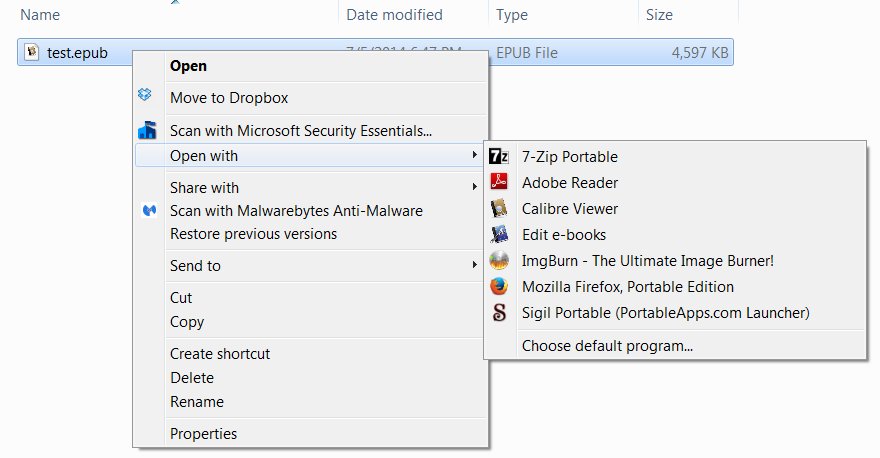Select Restore previous versions
Image resolution: width=880 pixels, height=458 pixels.
coord(253,234)
